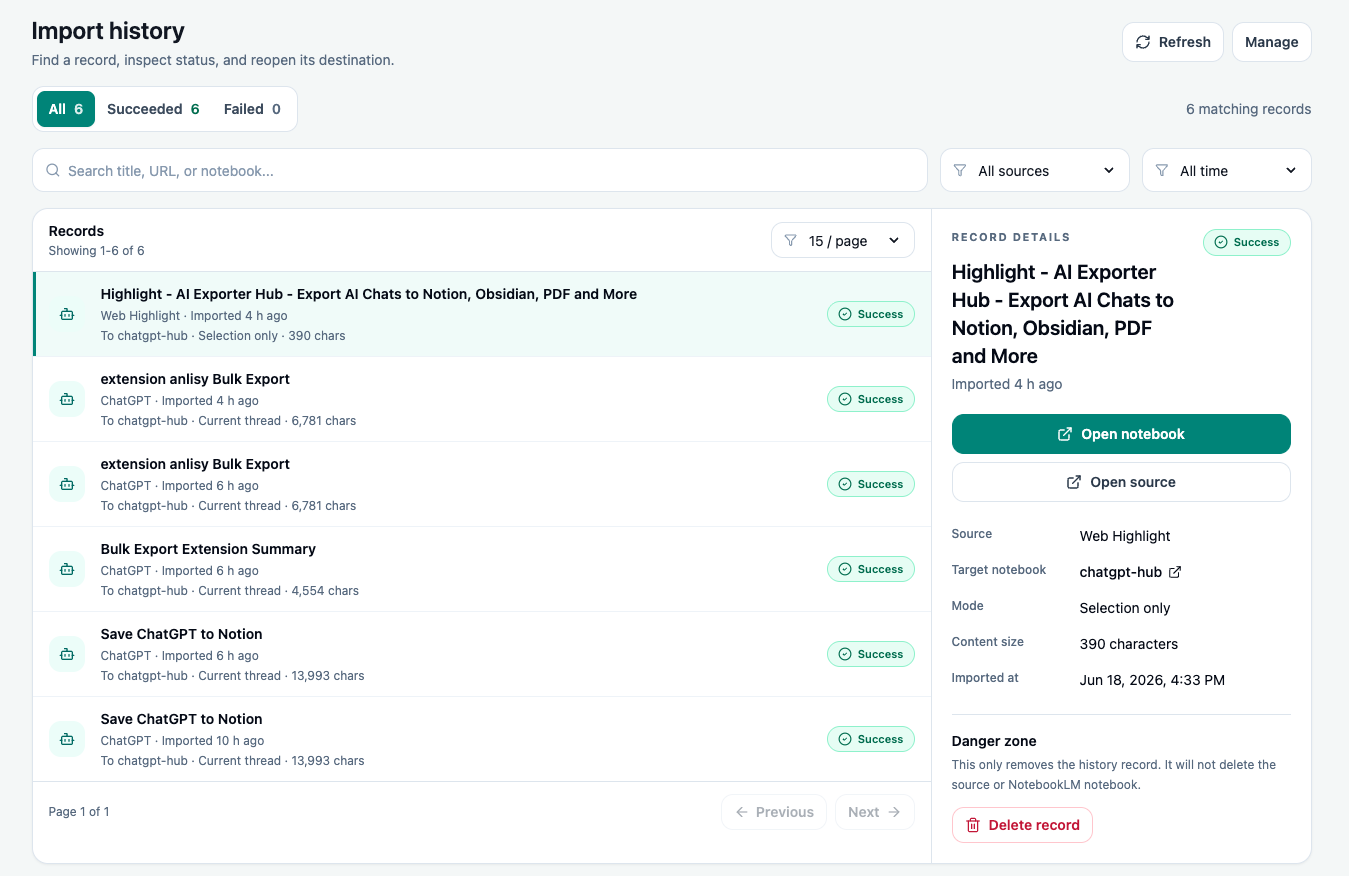The width and height of the screenshot is (1349, 876).
Task: Go to the Previous page
Action: click(x=774, y=812)
